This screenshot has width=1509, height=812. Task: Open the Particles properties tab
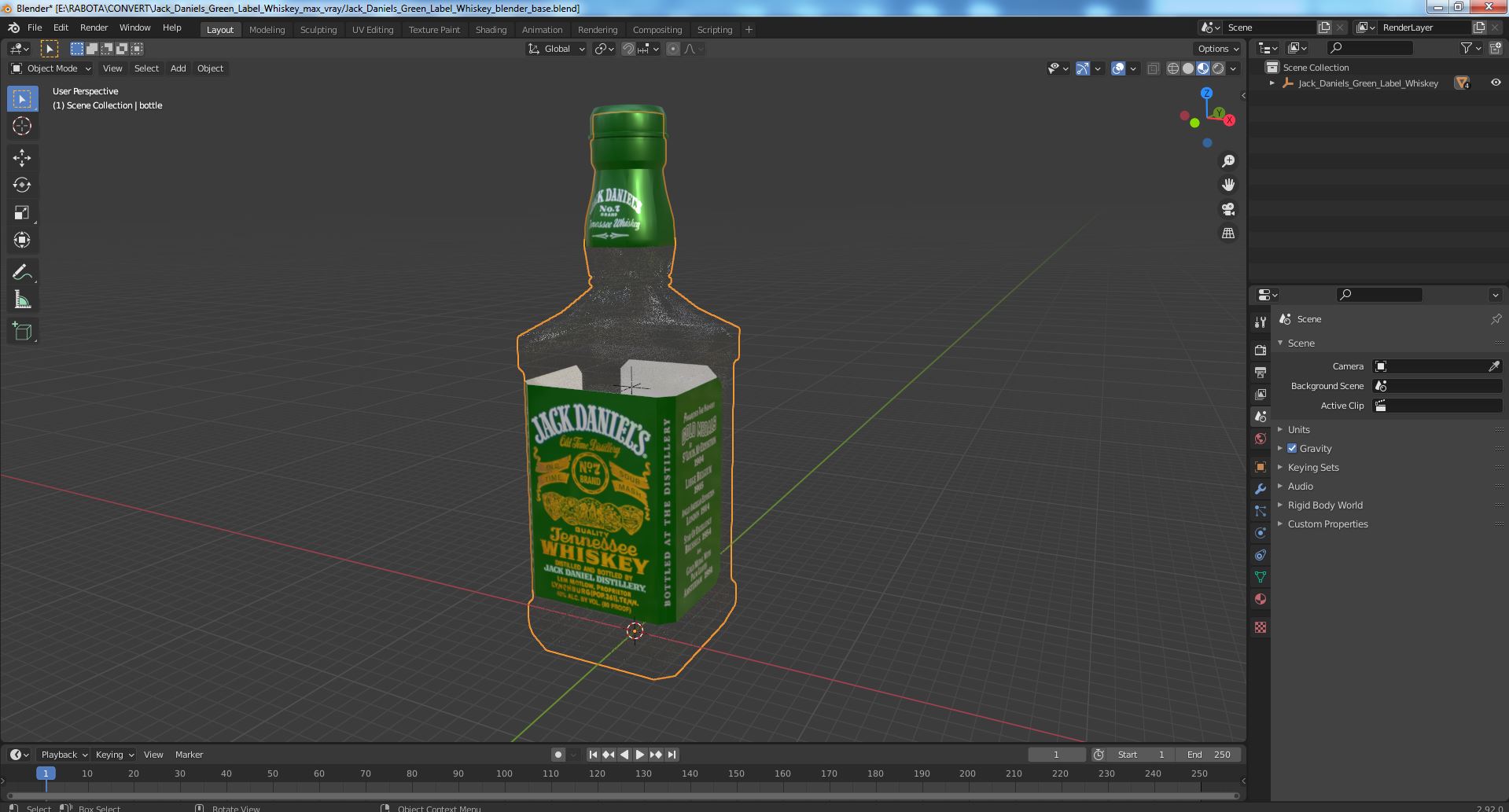[1261, 510]
